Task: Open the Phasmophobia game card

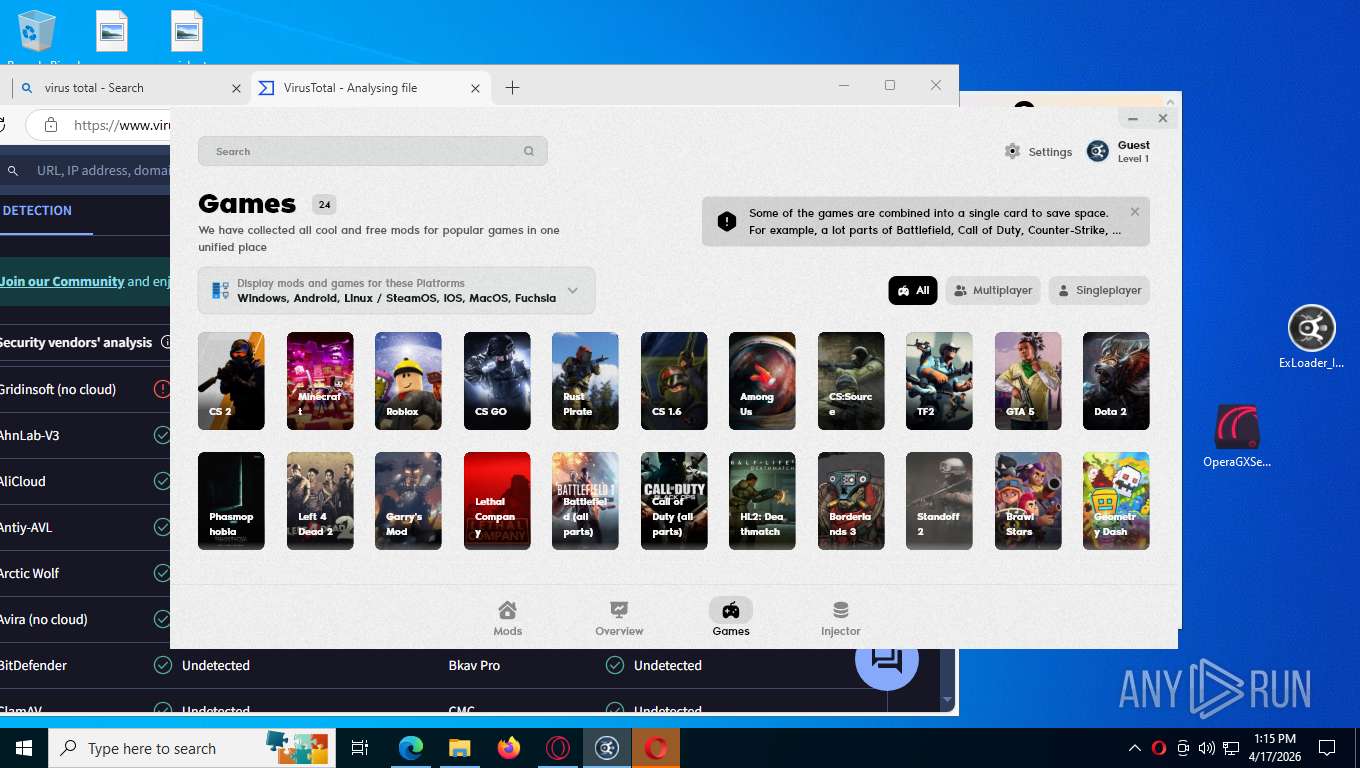Action: 231,501
